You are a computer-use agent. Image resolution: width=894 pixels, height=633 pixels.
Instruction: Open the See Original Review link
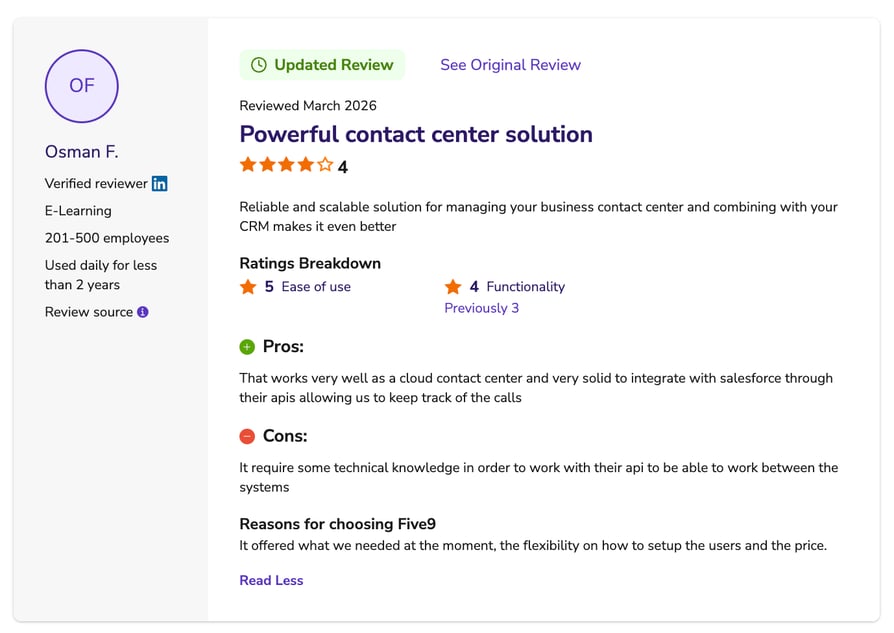(510, 65)
